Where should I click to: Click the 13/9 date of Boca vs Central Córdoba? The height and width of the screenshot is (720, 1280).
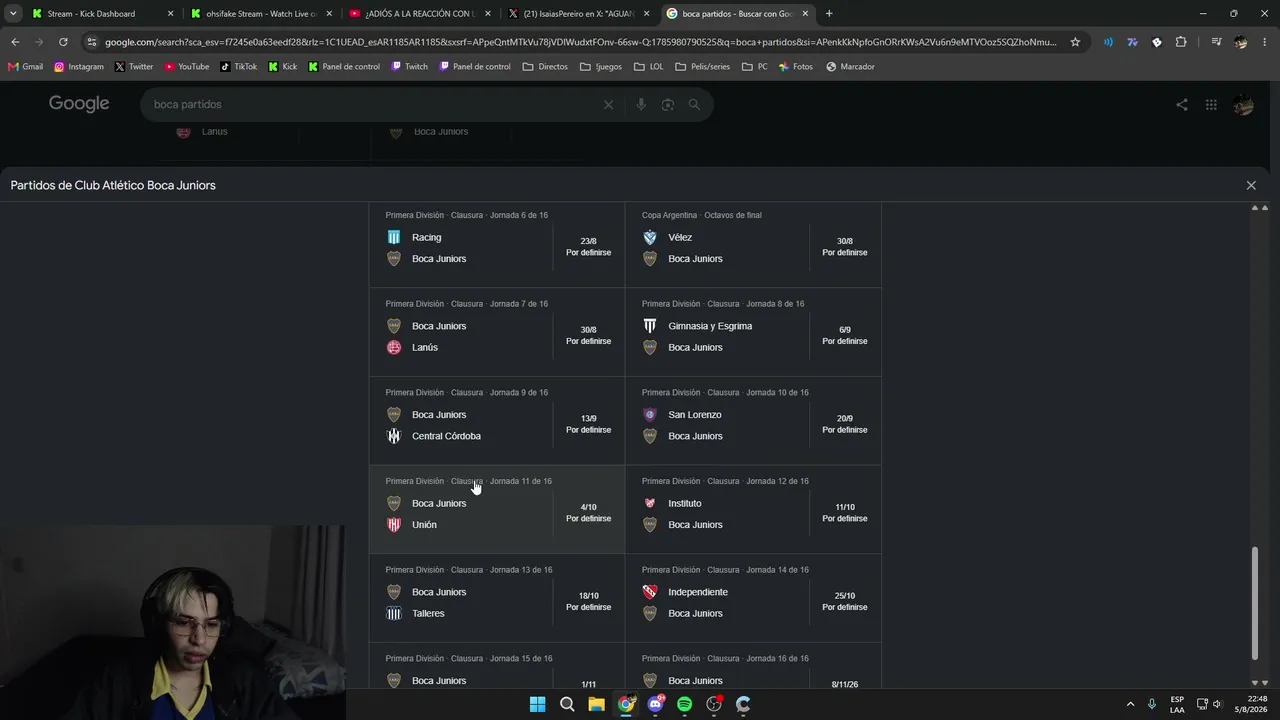[x=588, y=419]
